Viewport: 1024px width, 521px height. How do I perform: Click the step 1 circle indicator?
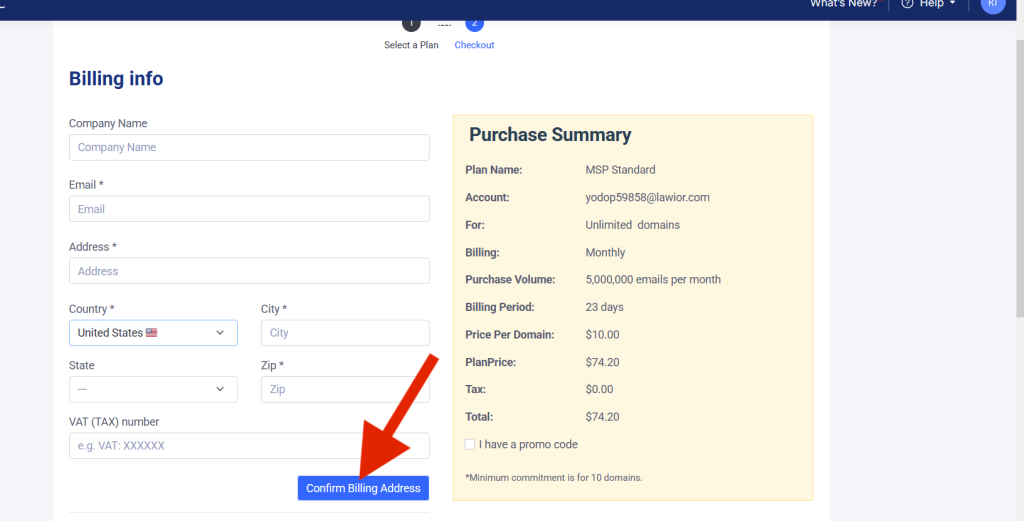[411, 23]
